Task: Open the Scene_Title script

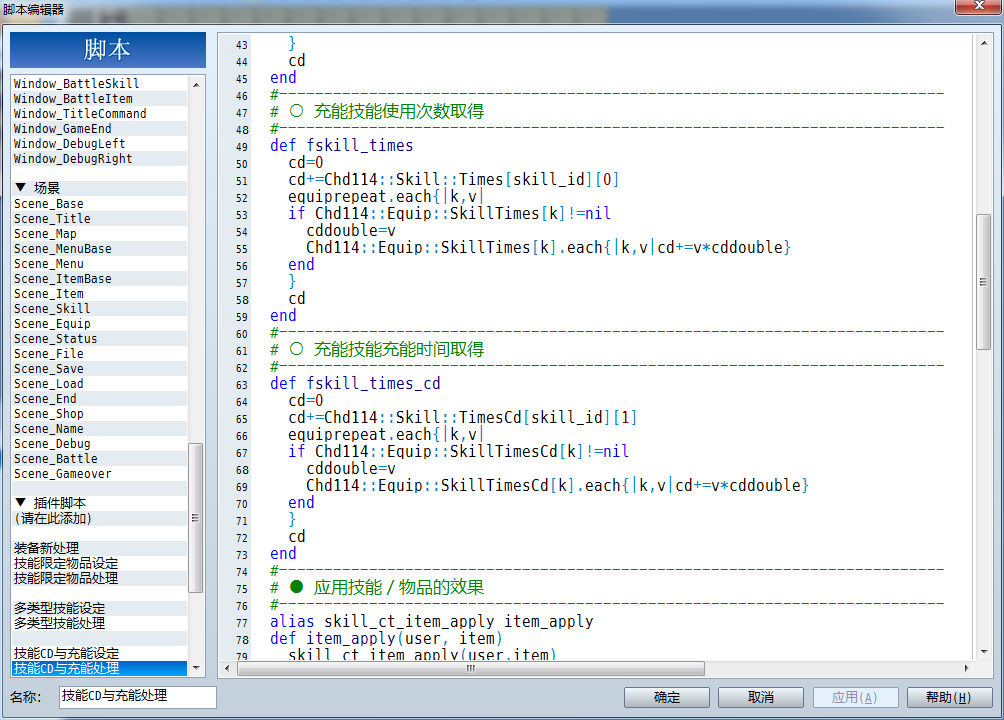Action: [x=99, y=218]
